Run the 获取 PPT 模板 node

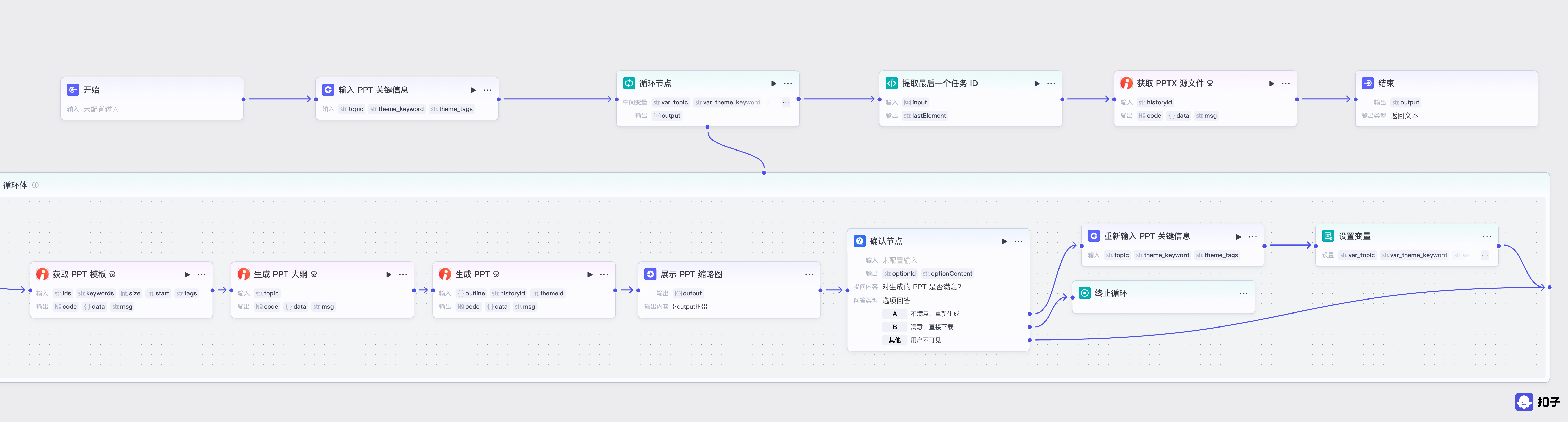point(187,275)
